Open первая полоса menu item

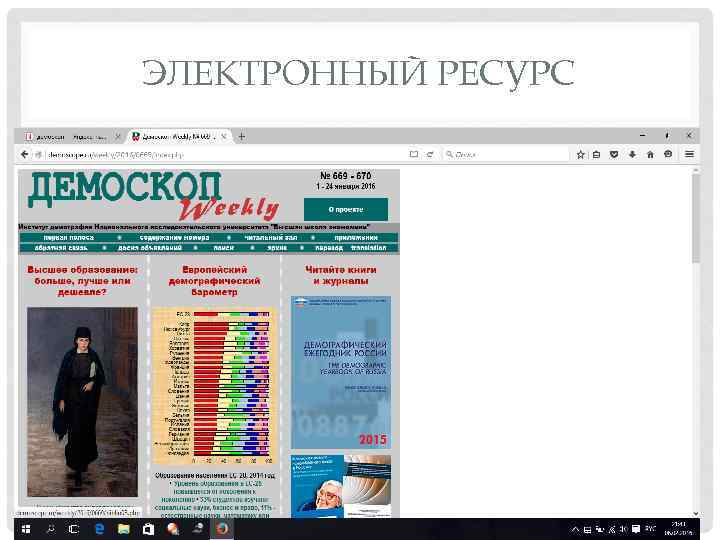(69, 237)
